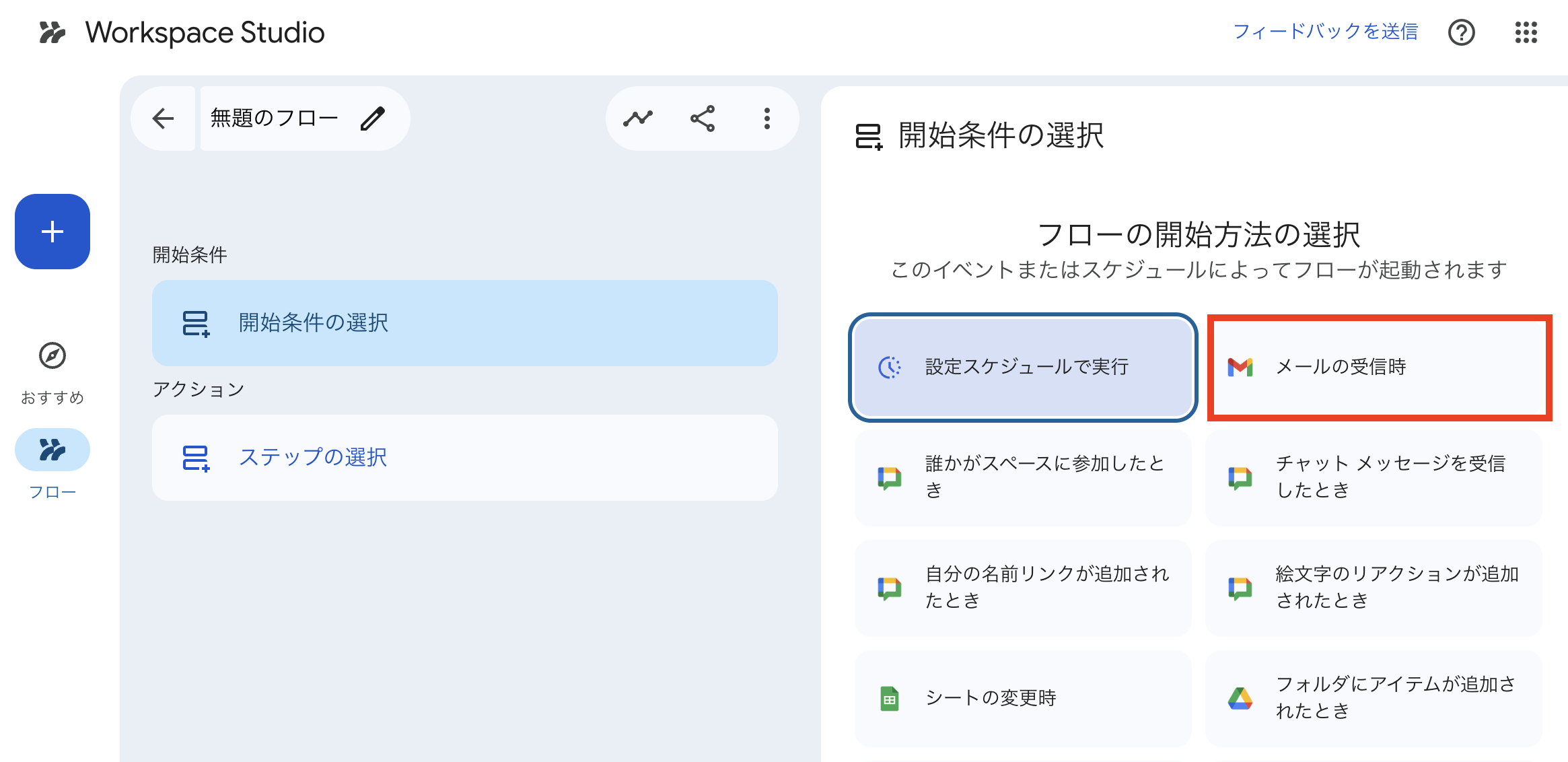Click the back arrow button
The image size is (1568, 762).
[x=163, y=118]
